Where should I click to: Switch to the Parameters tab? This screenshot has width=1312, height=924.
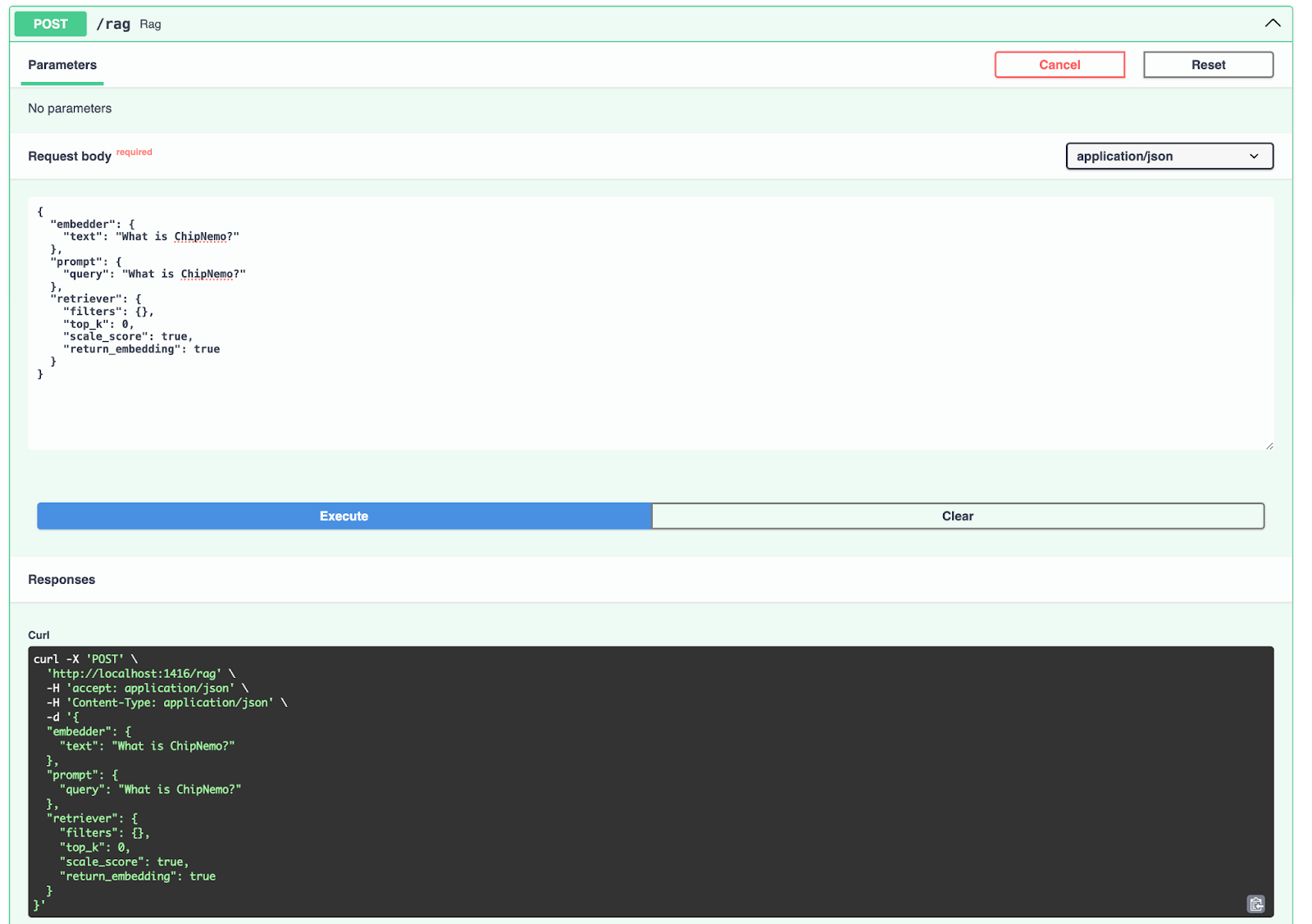tap(62, 65)
